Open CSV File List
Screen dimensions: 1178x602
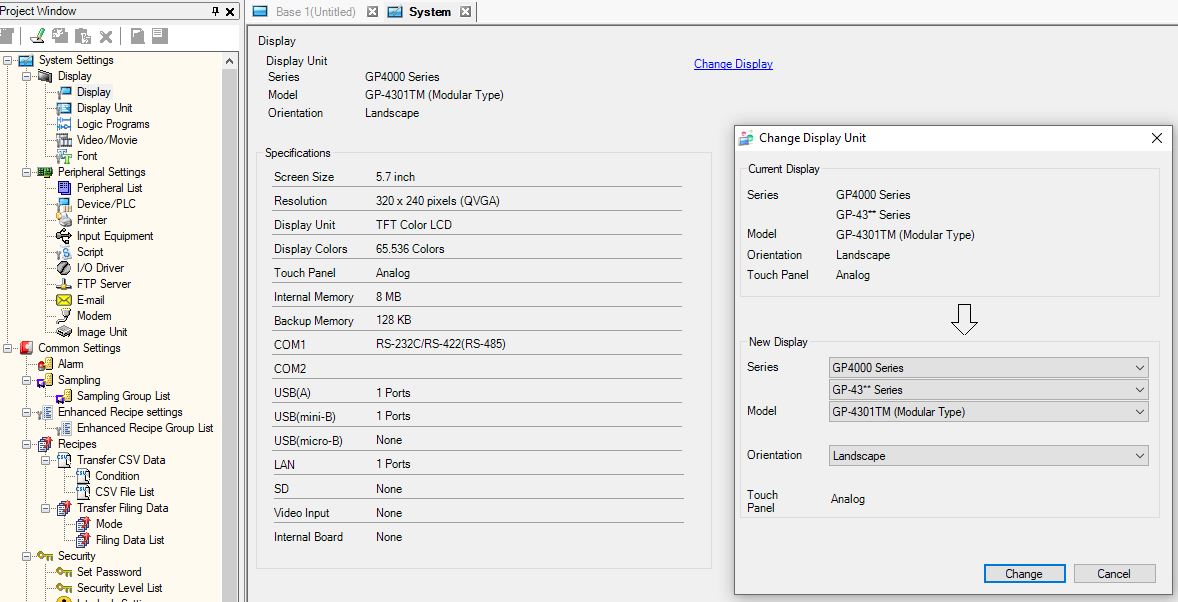point(125,492)
